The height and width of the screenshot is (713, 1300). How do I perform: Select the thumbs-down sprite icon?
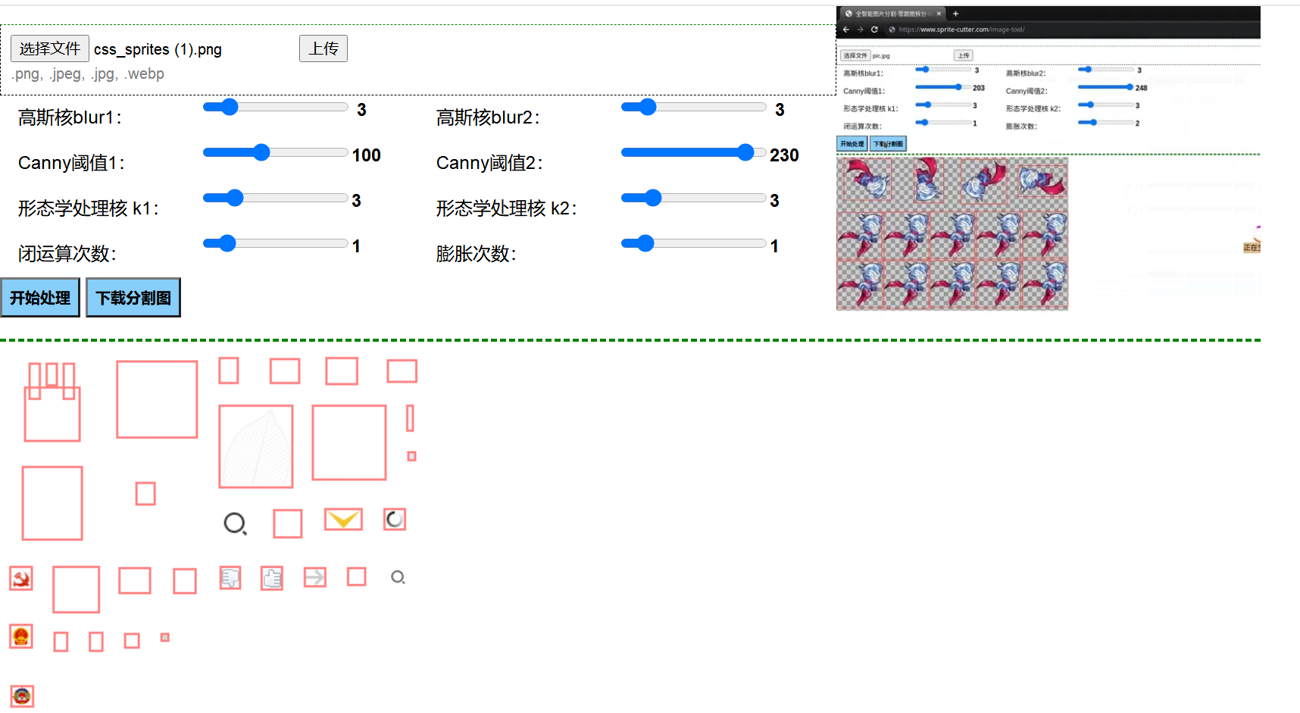click(x=230, y=578)
